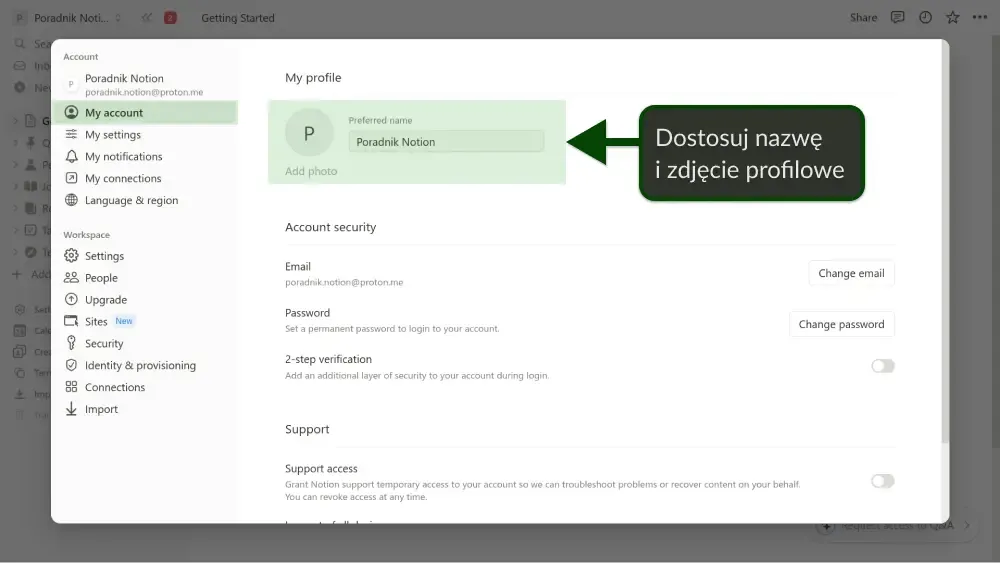The height and width of the screenshot is (563, 1000).
Task: Open Language & region section
Action: coord(145,200)
